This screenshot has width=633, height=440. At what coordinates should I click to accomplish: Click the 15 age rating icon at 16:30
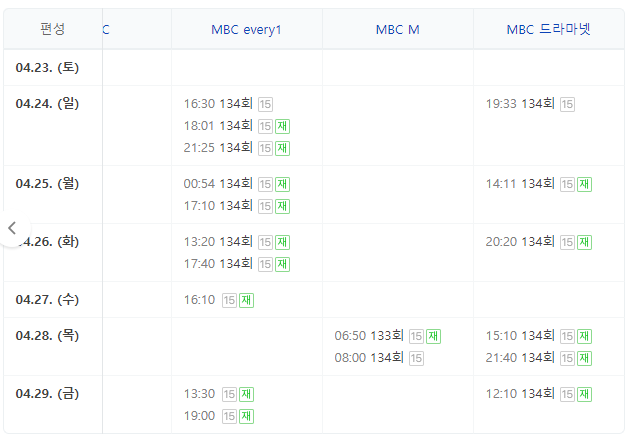click(x=265, y=104)
